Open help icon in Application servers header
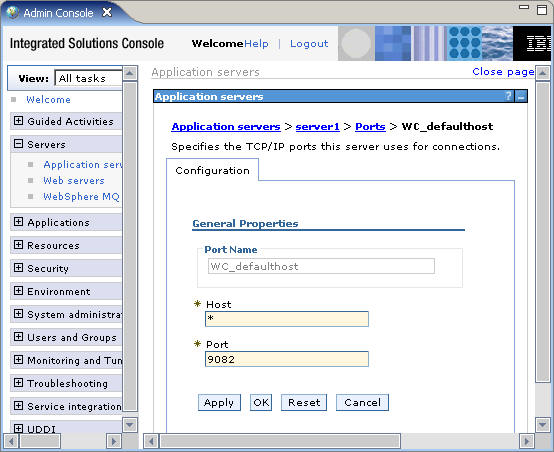 tap(508, 96)
